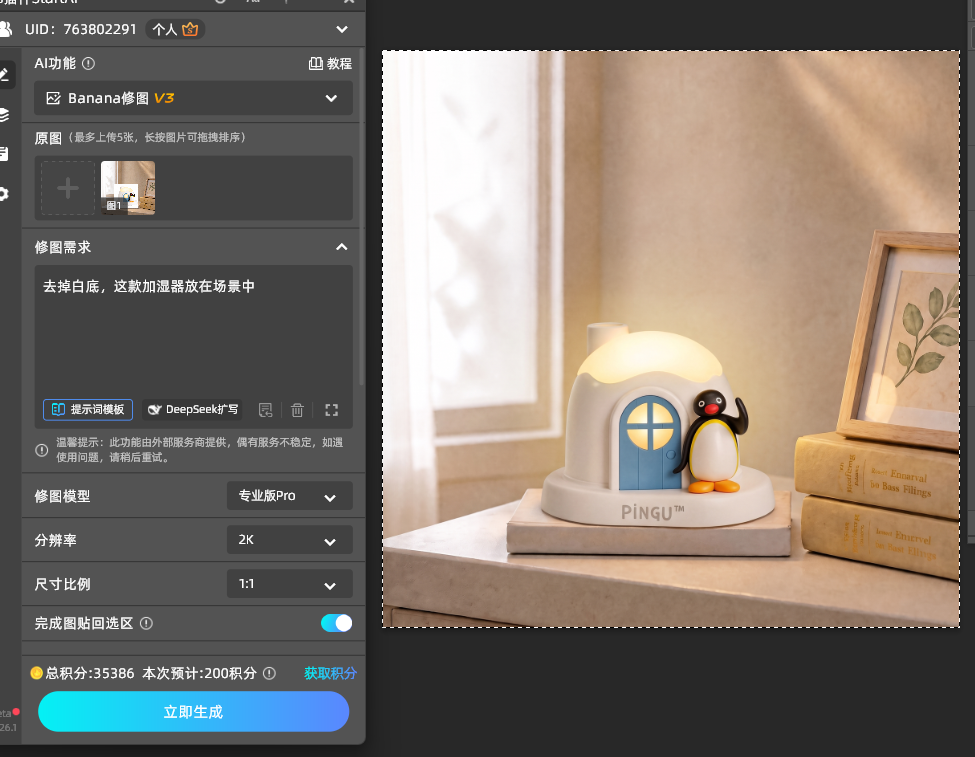Click the gold coin icon beside 总积分
Image resolution: width=975 pixels, height=757 pixels.
coord(37,673)
